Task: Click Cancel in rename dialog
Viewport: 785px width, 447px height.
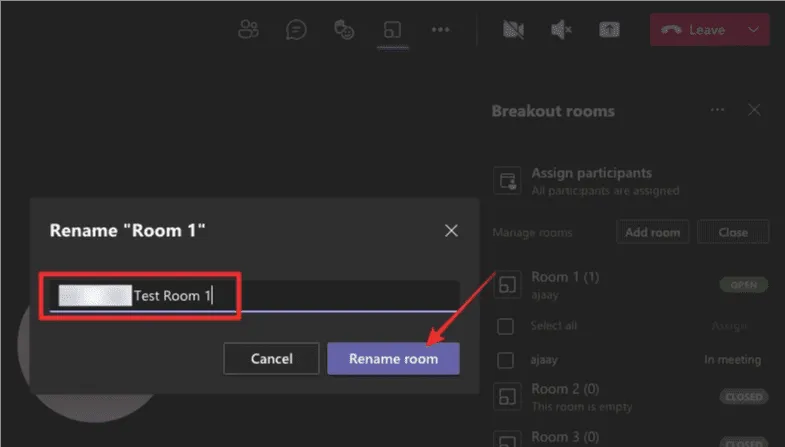Action: click(271, 358)
